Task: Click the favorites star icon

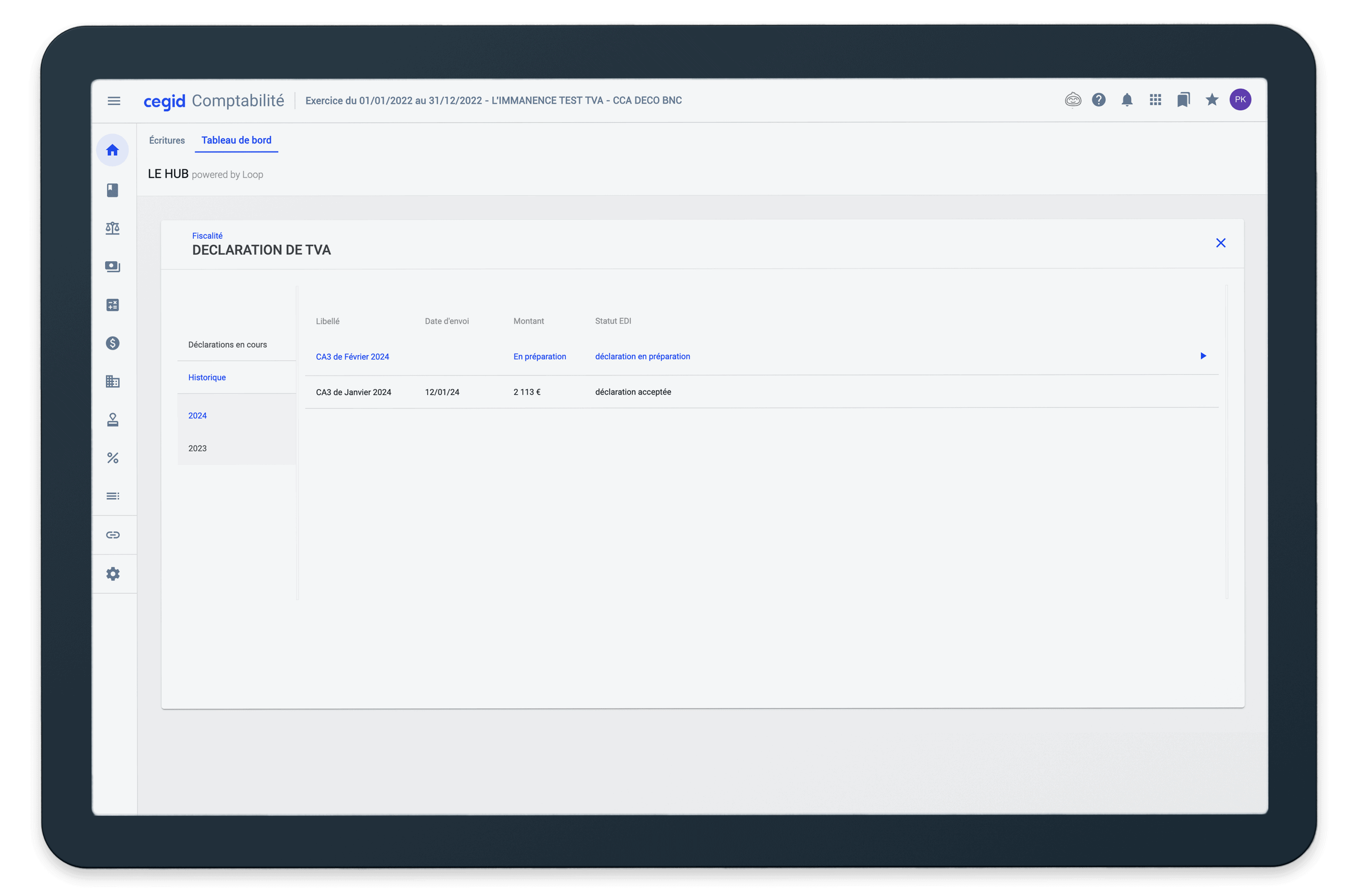Action: coord(1212,100)
